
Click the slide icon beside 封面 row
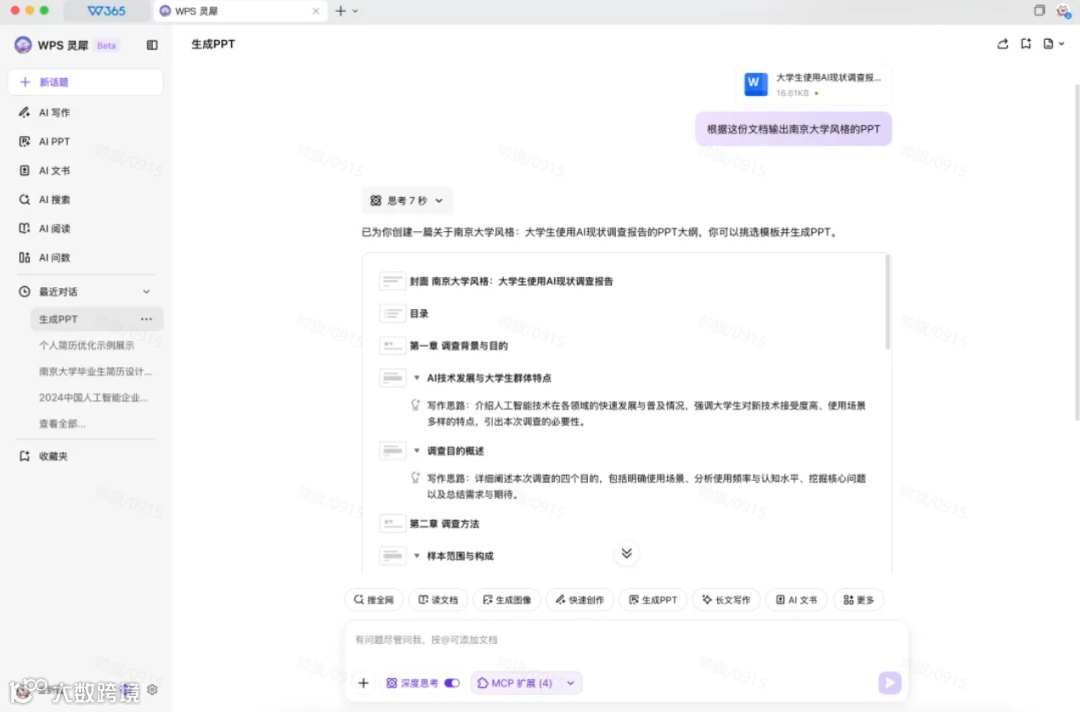[392, 281]
